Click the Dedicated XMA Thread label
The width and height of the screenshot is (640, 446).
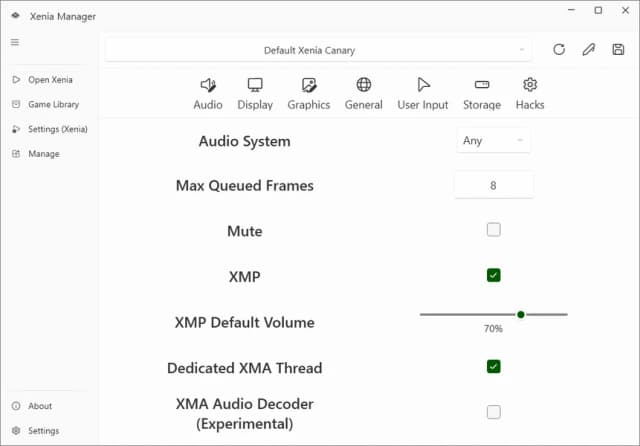point(244,368)
